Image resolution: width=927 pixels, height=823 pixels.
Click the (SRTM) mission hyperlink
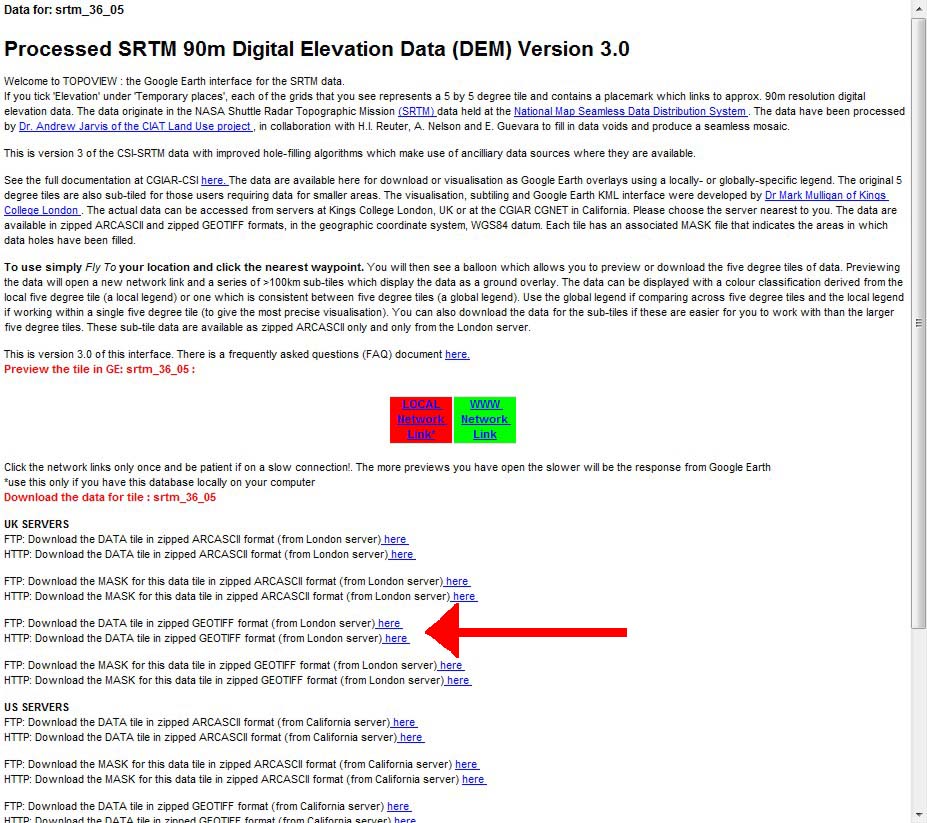pos(416,111)
